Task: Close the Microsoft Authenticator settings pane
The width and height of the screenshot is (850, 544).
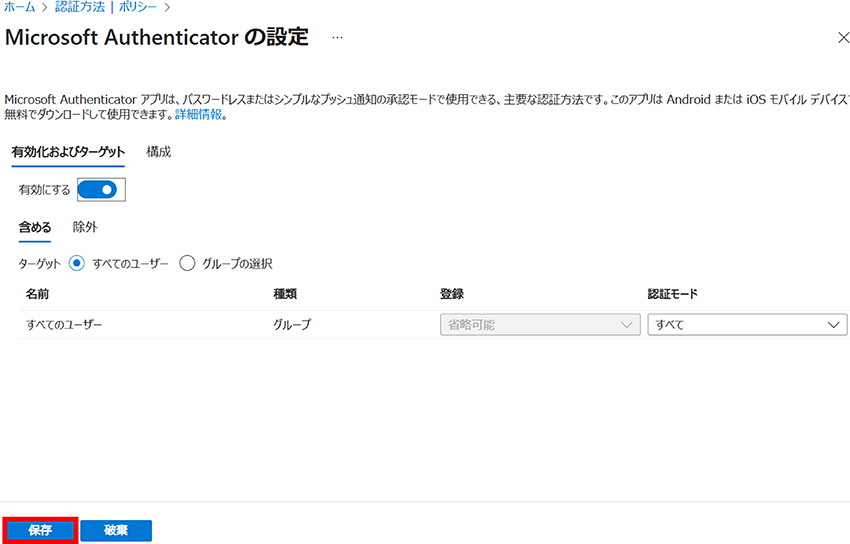Action: (843, 38)
